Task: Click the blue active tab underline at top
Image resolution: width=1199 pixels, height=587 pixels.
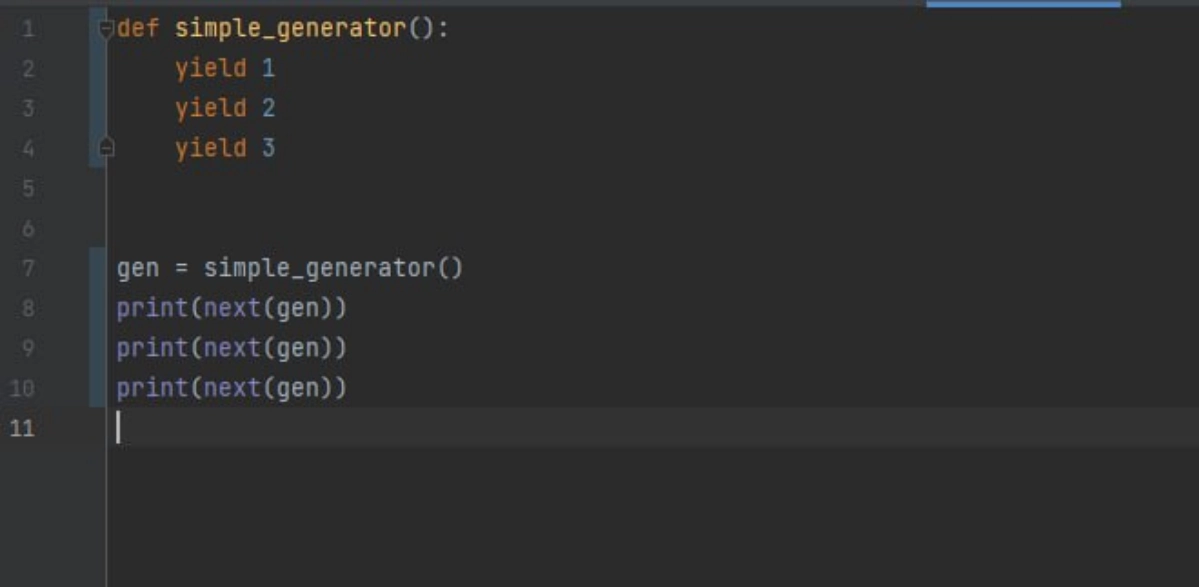Action: point(1023,4)
